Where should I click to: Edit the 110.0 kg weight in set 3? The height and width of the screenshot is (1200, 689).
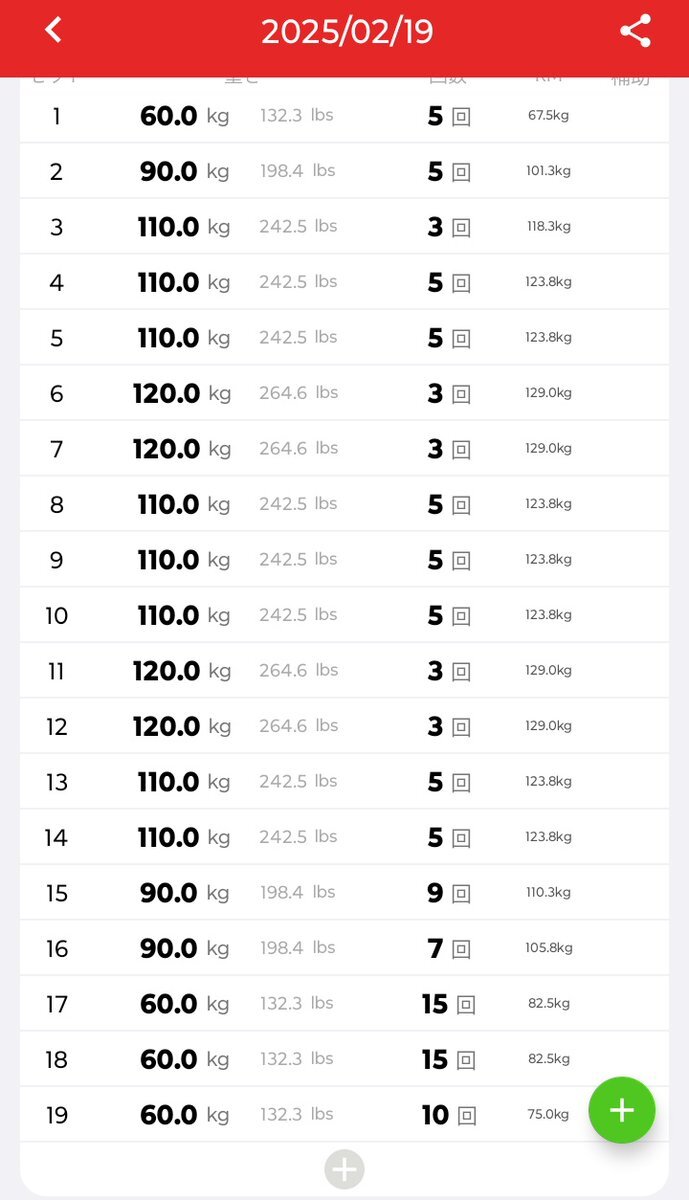[x=168, y=227]
